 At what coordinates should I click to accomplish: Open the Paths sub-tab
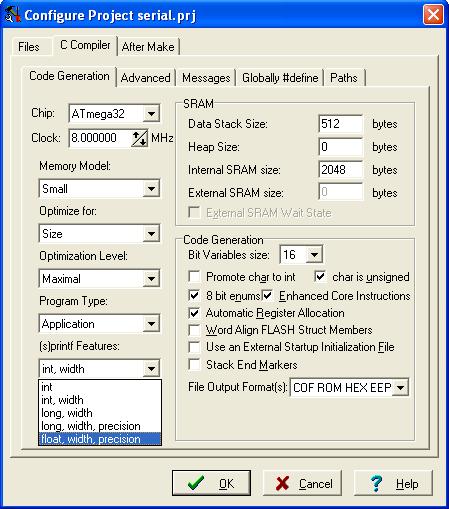(344, 78)
